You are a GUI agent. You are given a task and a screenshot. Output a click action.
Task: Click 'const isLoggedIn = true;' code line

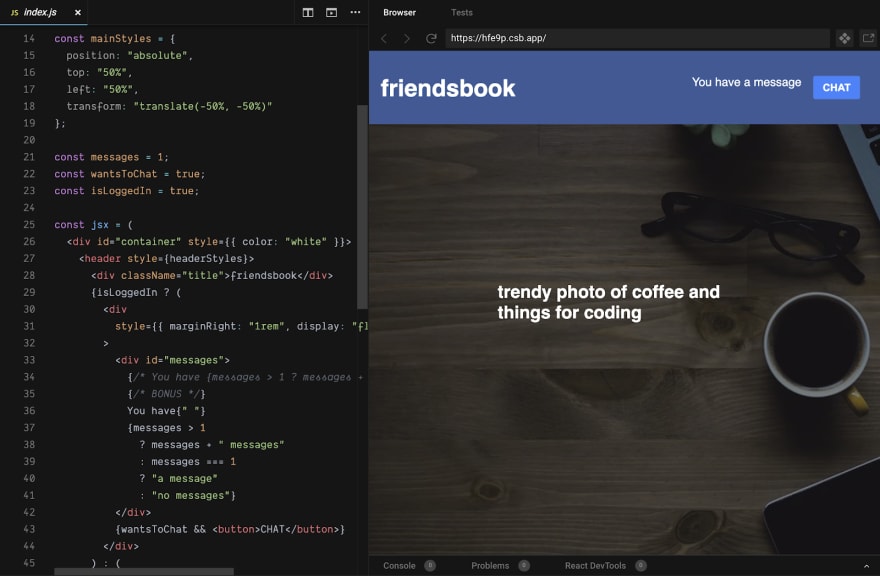coord(126,191)
